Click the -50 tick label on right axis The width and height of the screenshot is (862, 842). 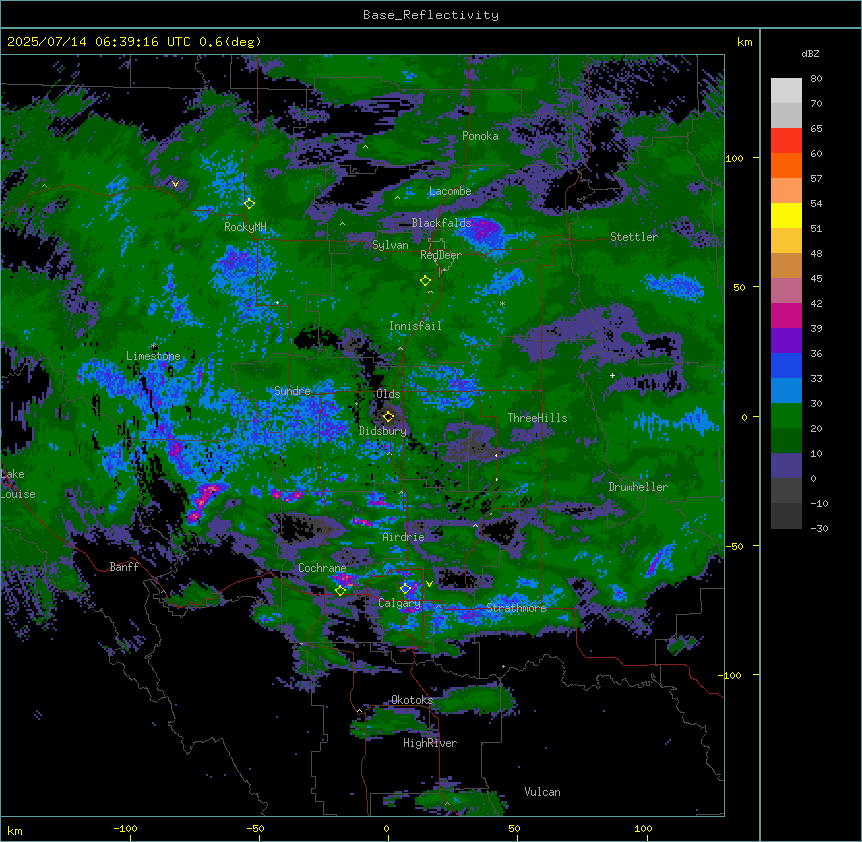[x=734, y=546]
